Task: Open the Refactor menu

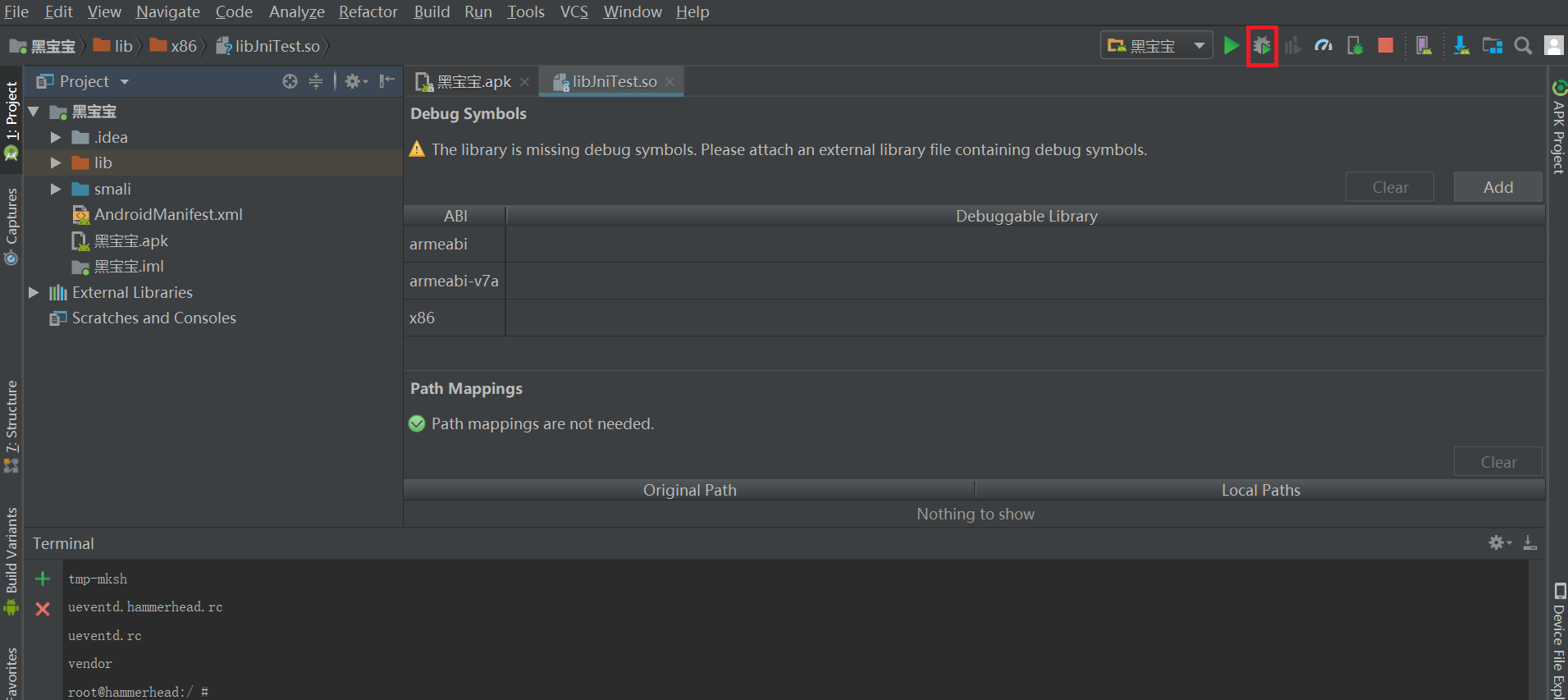Action: tap(368, 11)
